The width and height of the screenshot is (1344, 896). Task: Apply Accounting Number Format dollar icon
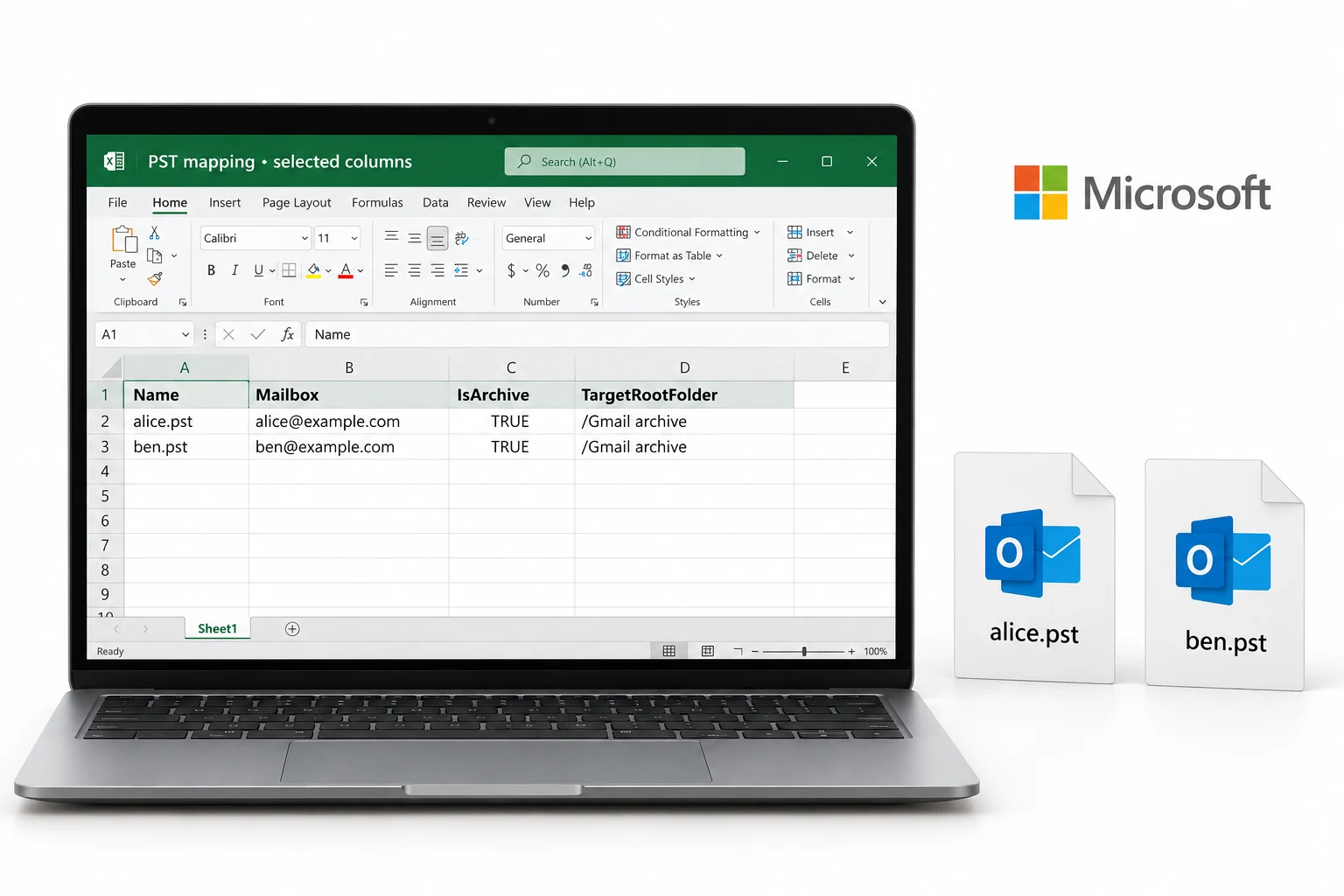pyautogui.click(x=511, y=270)
